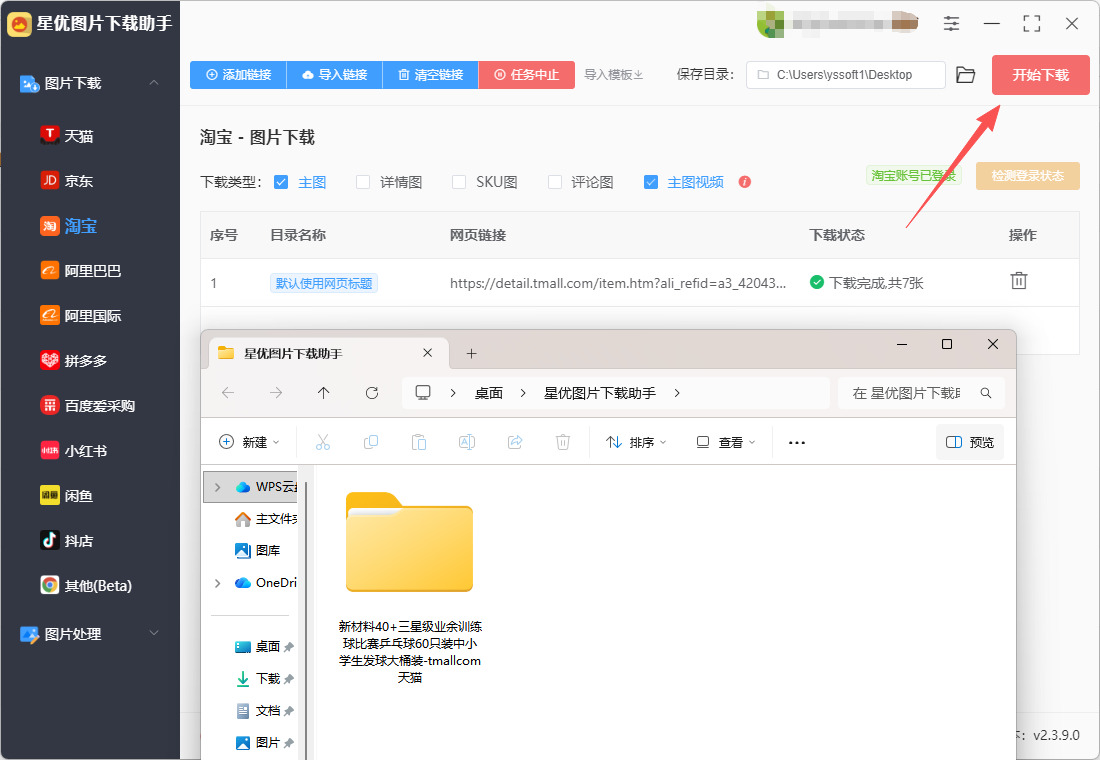This screenshot has height=760, width=1100.
Task: Click Copy icon in explorer toolbar
Action: 371,442
